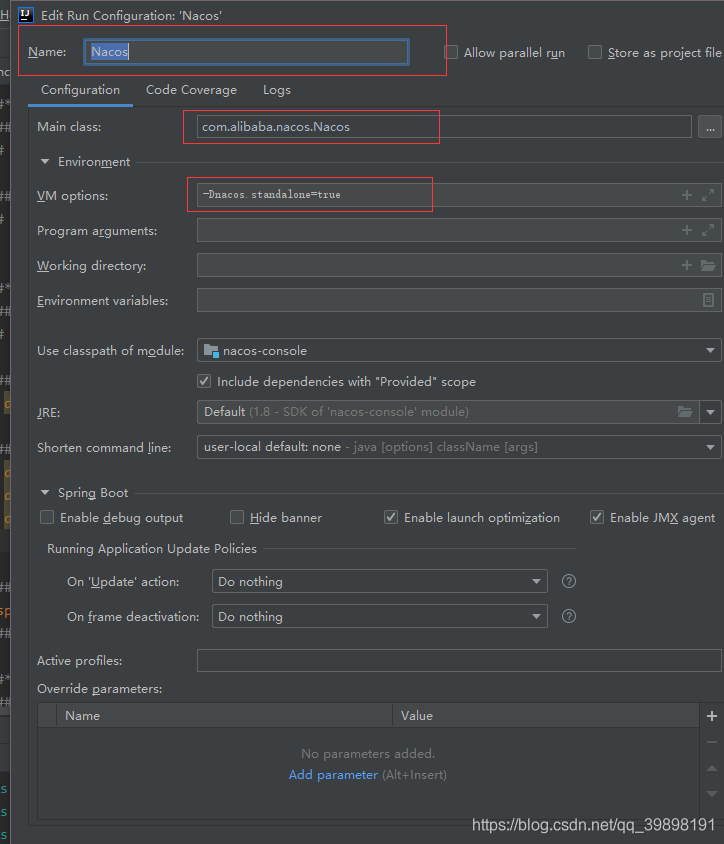The image size is (724, 844).
Task: Click the Name column header
Action: click(224, 716)
